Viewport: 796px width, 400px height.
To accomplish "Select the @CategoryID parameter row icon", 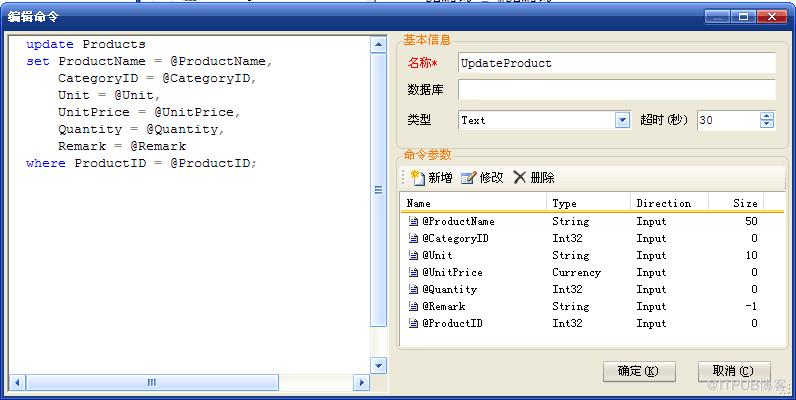I will [413, 239].
